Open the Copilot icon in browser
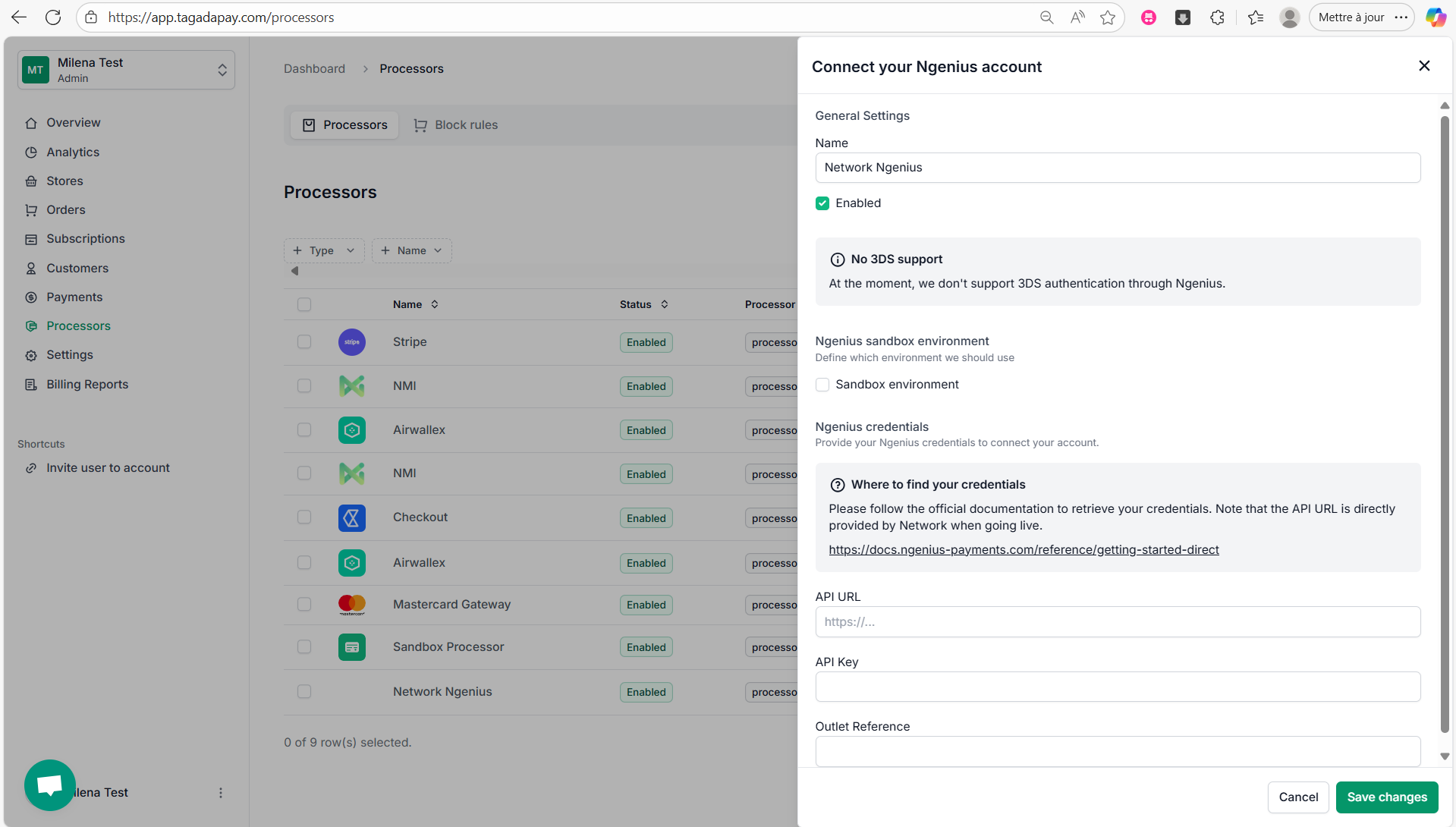The height and width of the screenshot is (827, 1456). click(1436, 17)
